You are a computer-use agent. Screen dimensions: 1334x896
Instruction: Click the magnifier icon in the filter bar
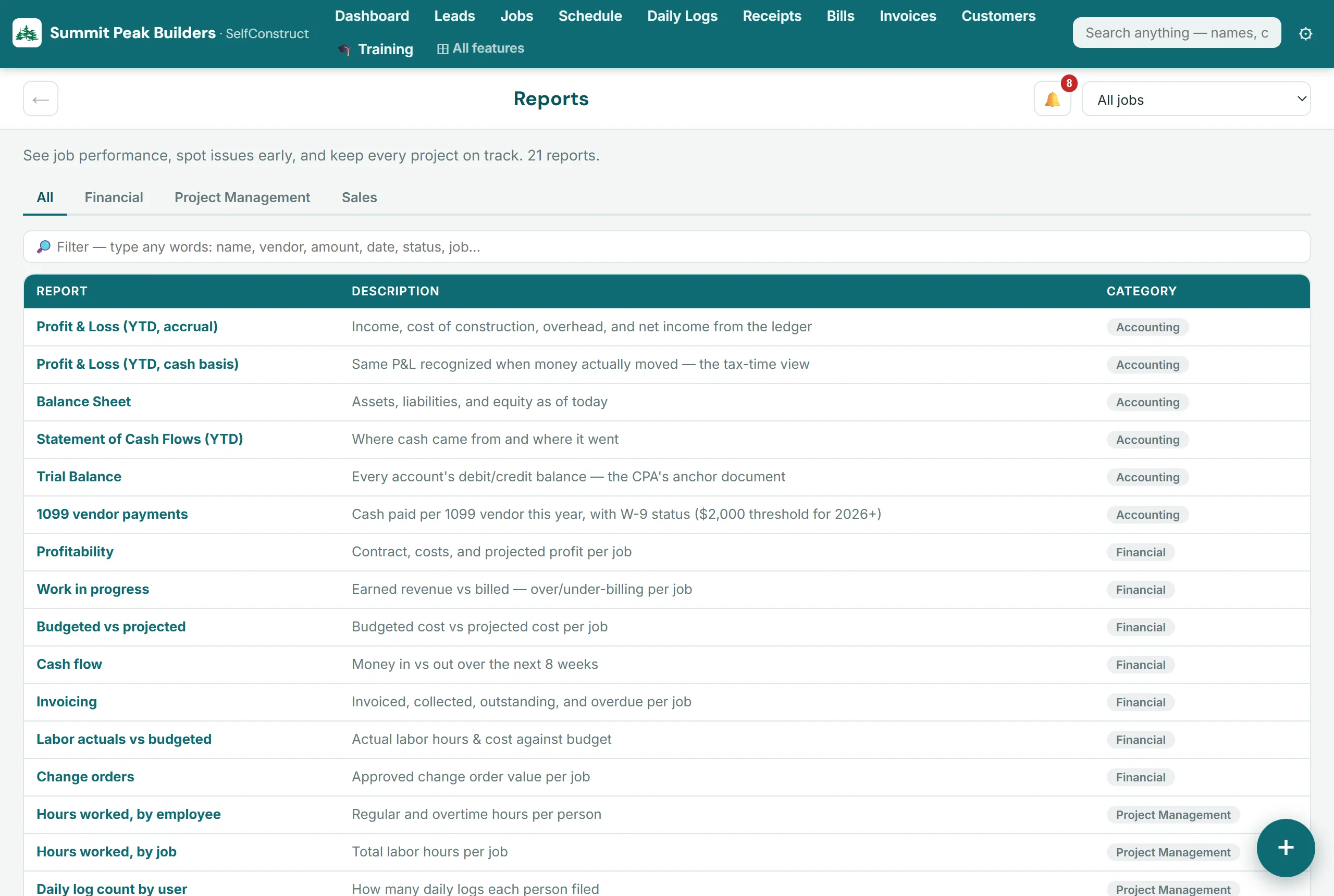tap(43, 247)
